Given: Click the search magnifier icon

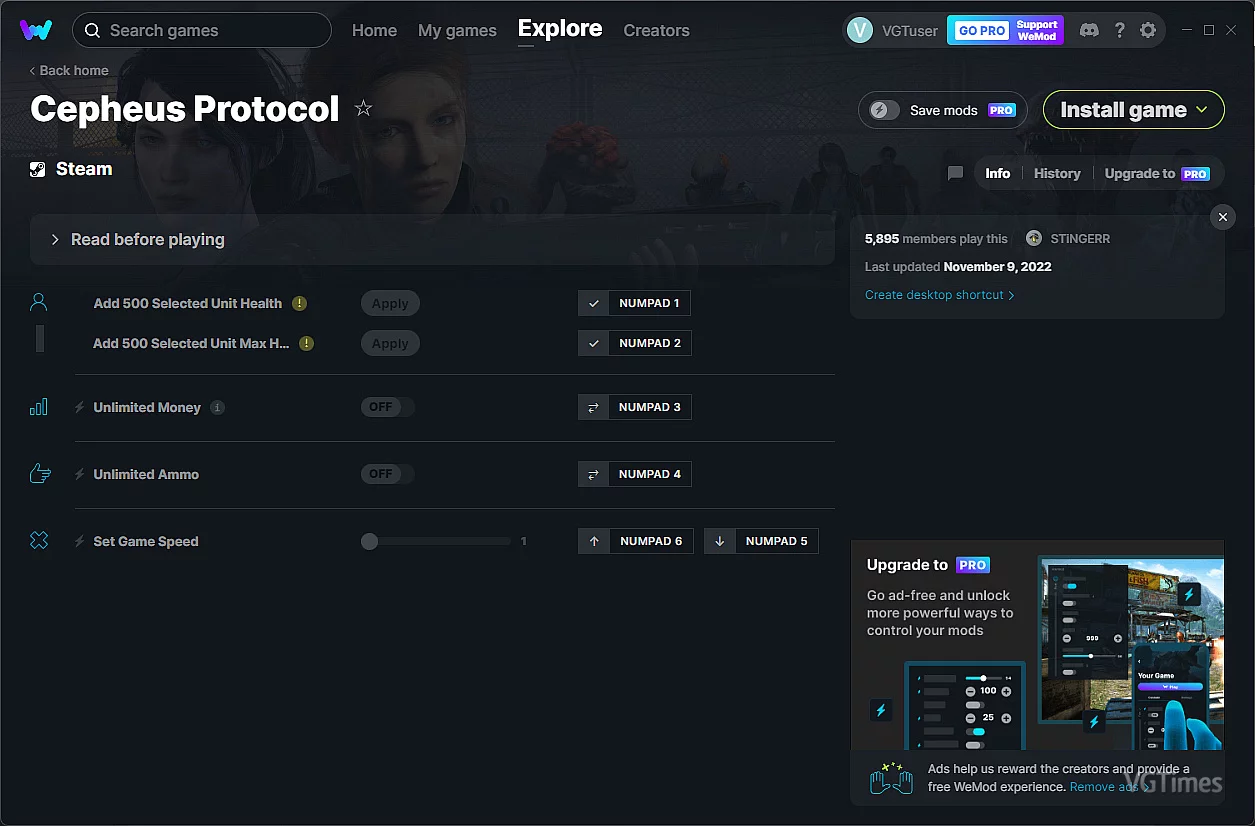Looking at the screenshot, I should [x=92, y=31].
